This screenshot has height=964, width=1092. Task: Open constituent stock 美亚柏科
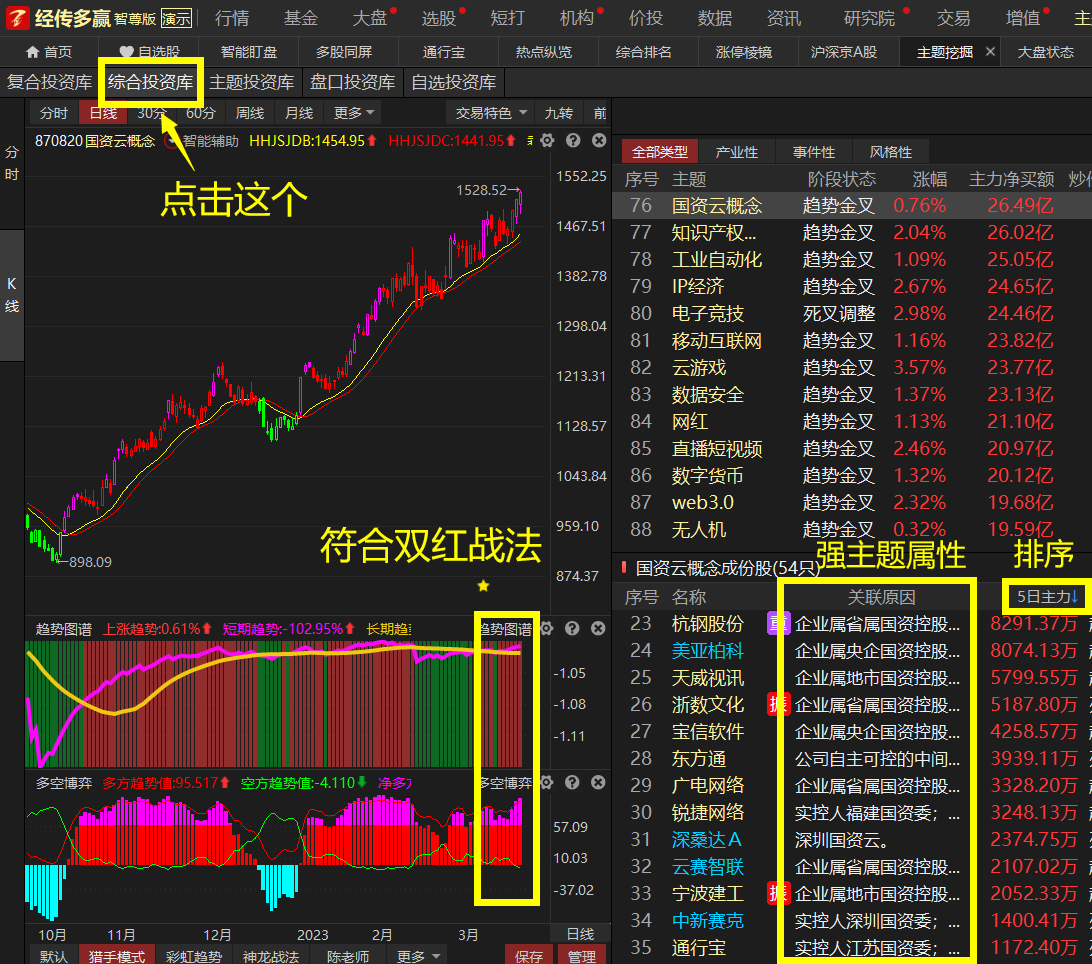[708, 651]
